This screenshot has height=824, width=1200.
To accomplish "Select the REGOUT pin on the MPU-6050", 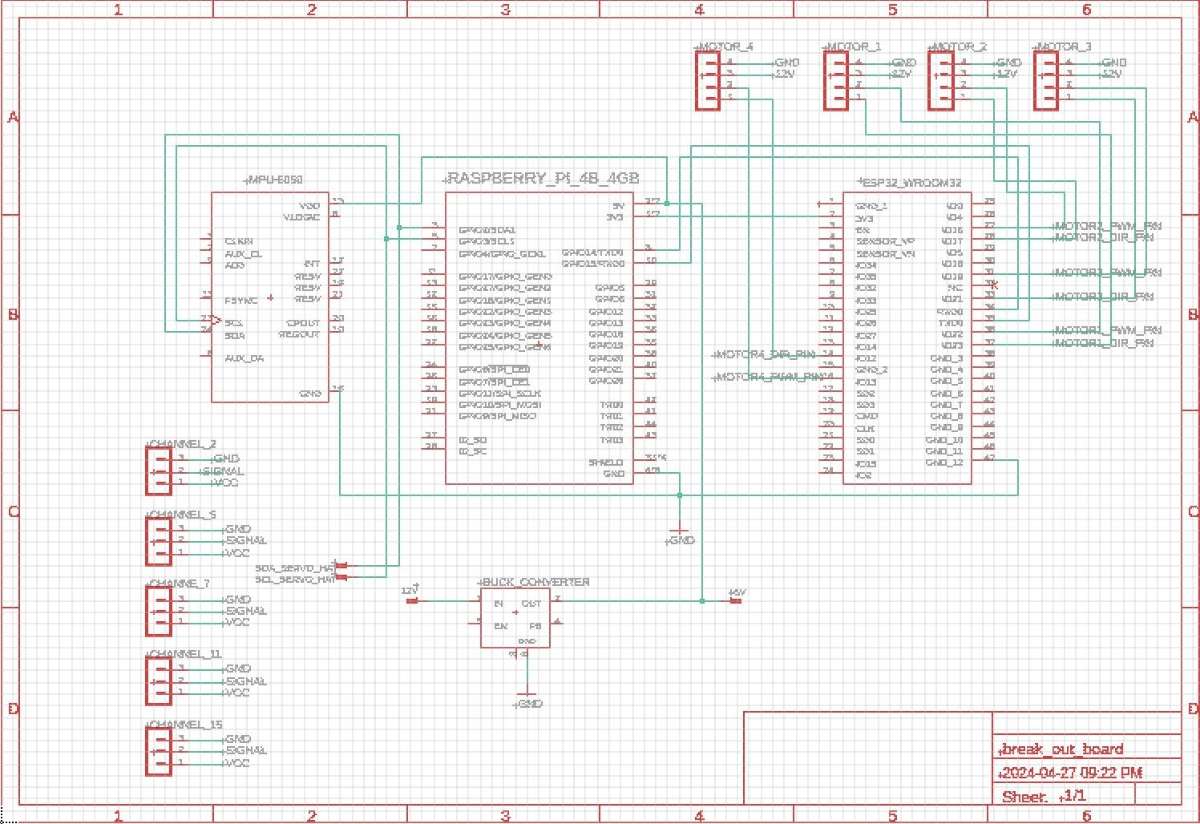I will [300, 334].
